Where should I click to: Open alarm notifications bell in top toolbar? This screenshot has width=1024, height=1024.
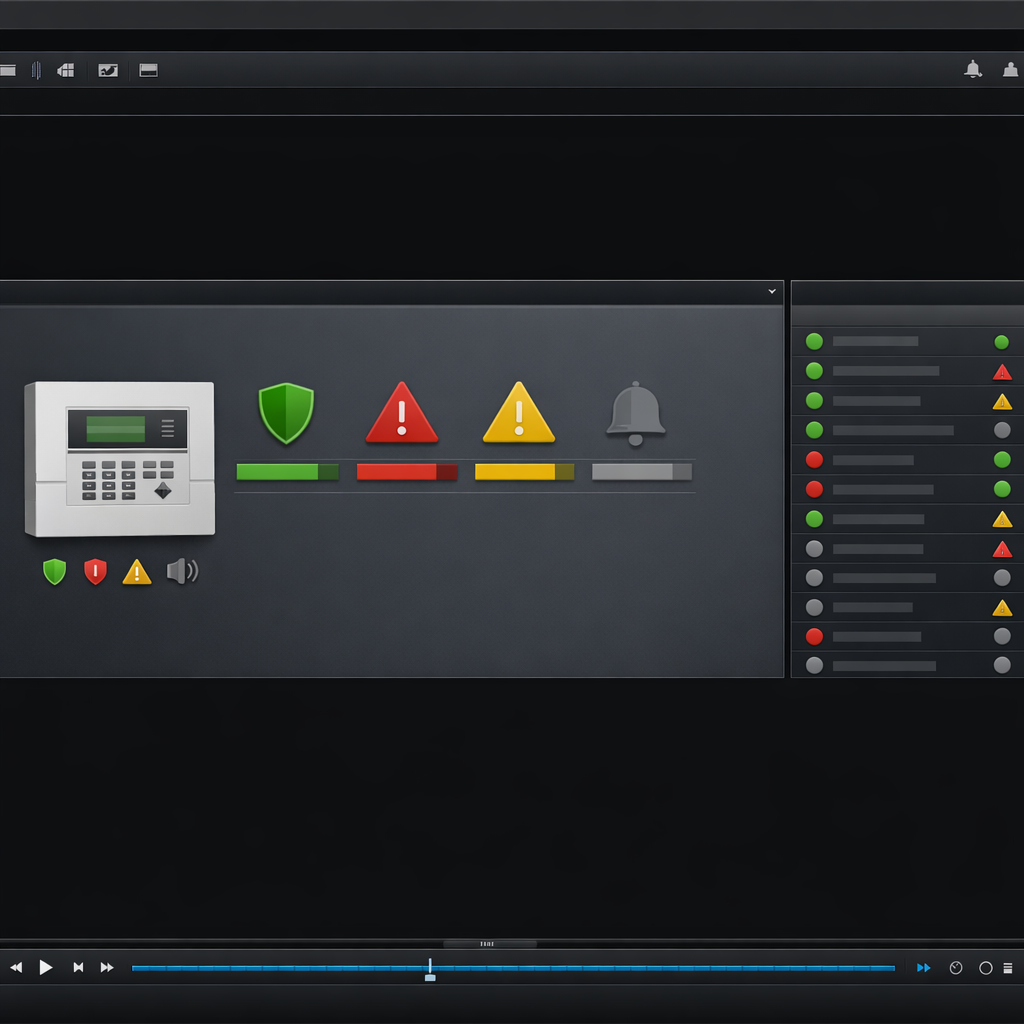pyautogui.click(x=972, y=69)
